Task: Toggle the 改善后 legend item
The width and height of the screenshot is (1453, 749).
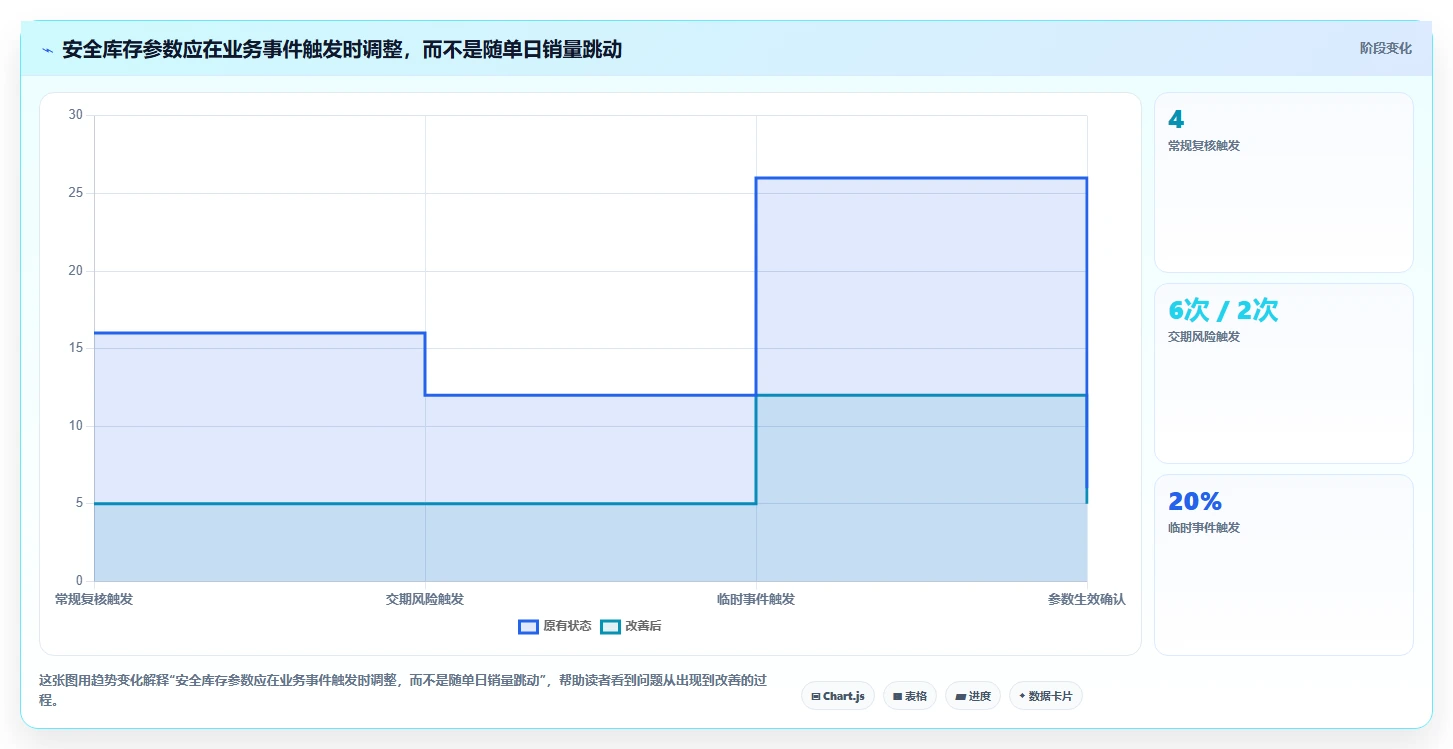Action: tap(631, 626)
